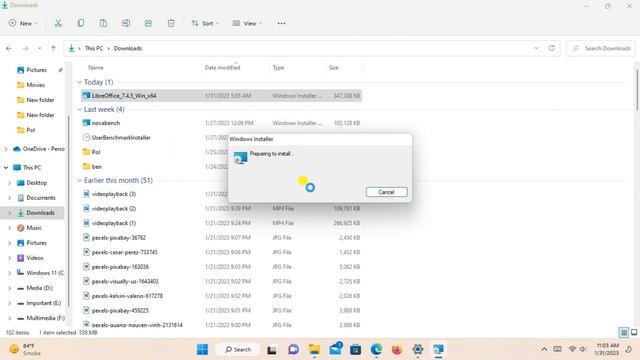This screenshot has width=640, height=360.
Task: Sort by Type column header
Action: 278,67
